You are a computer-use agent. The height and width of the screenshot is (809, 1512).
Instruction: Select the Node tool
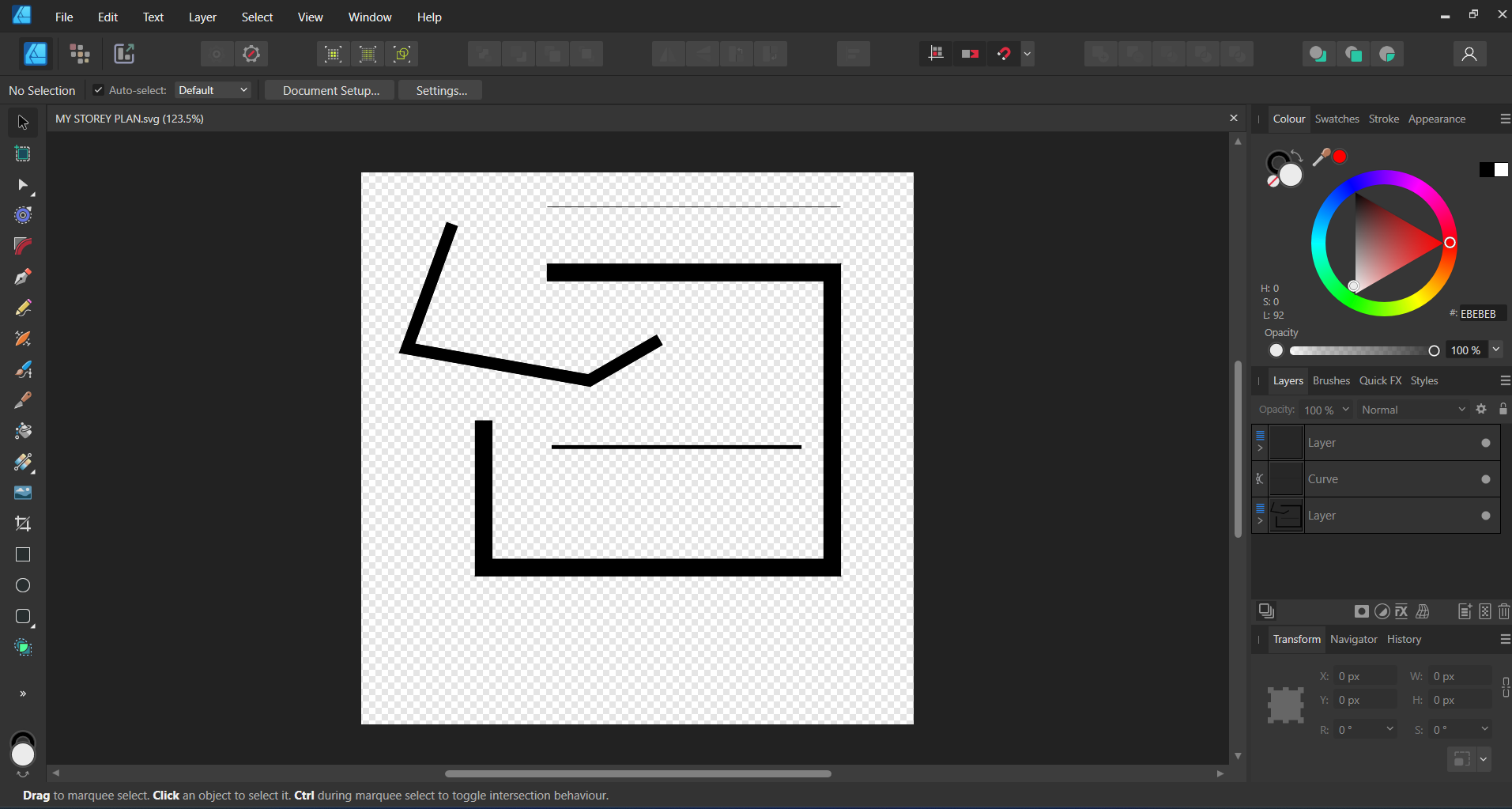pos(23,185)
